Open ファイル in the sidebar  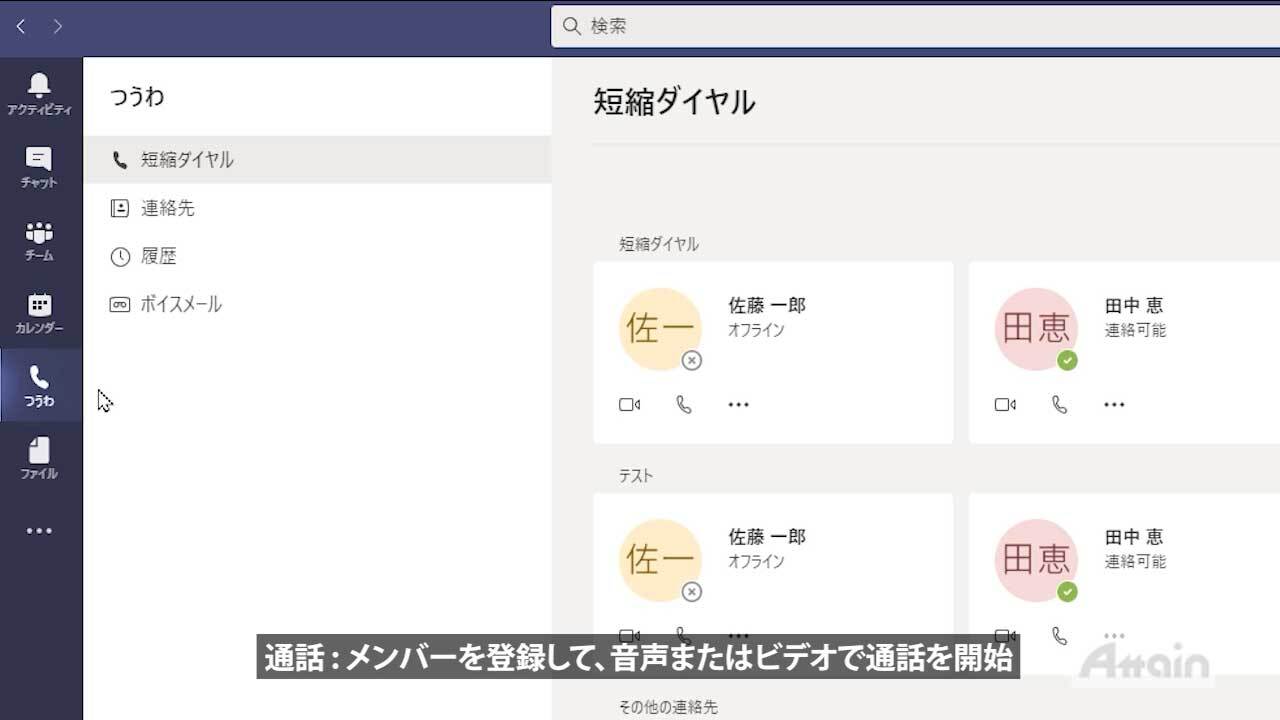point(39,458)
